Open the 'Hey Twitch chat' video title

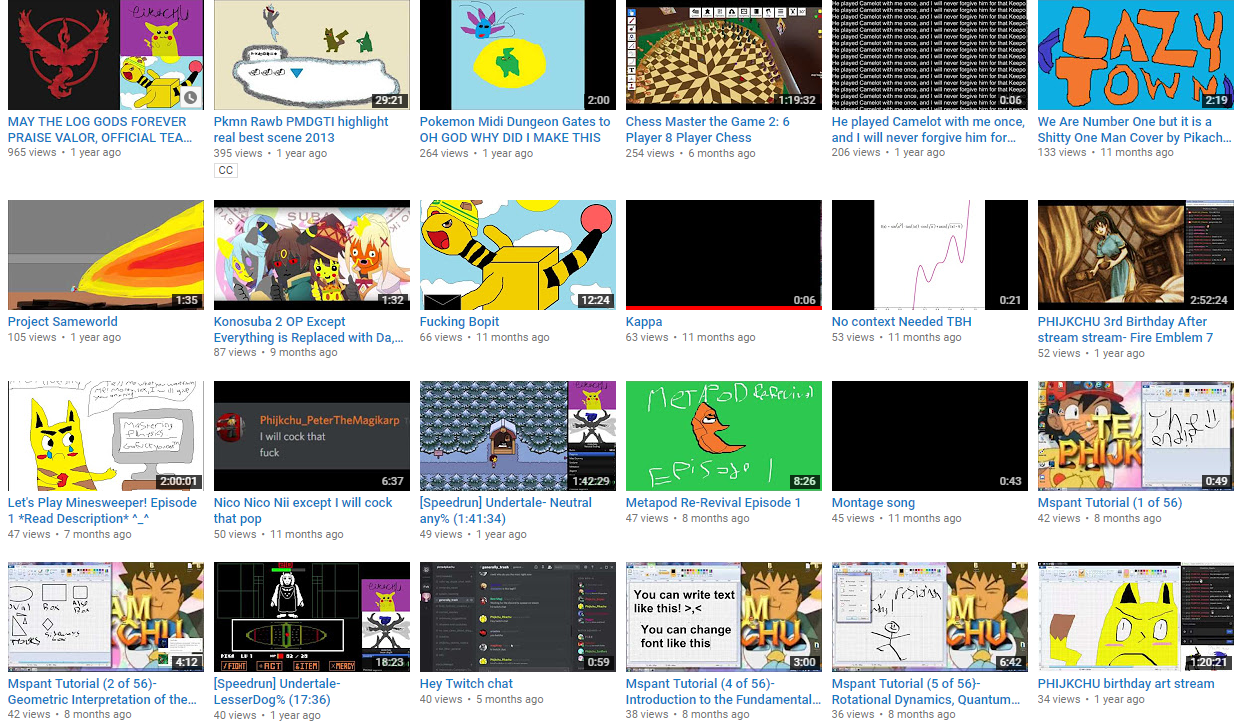[466, 684]
